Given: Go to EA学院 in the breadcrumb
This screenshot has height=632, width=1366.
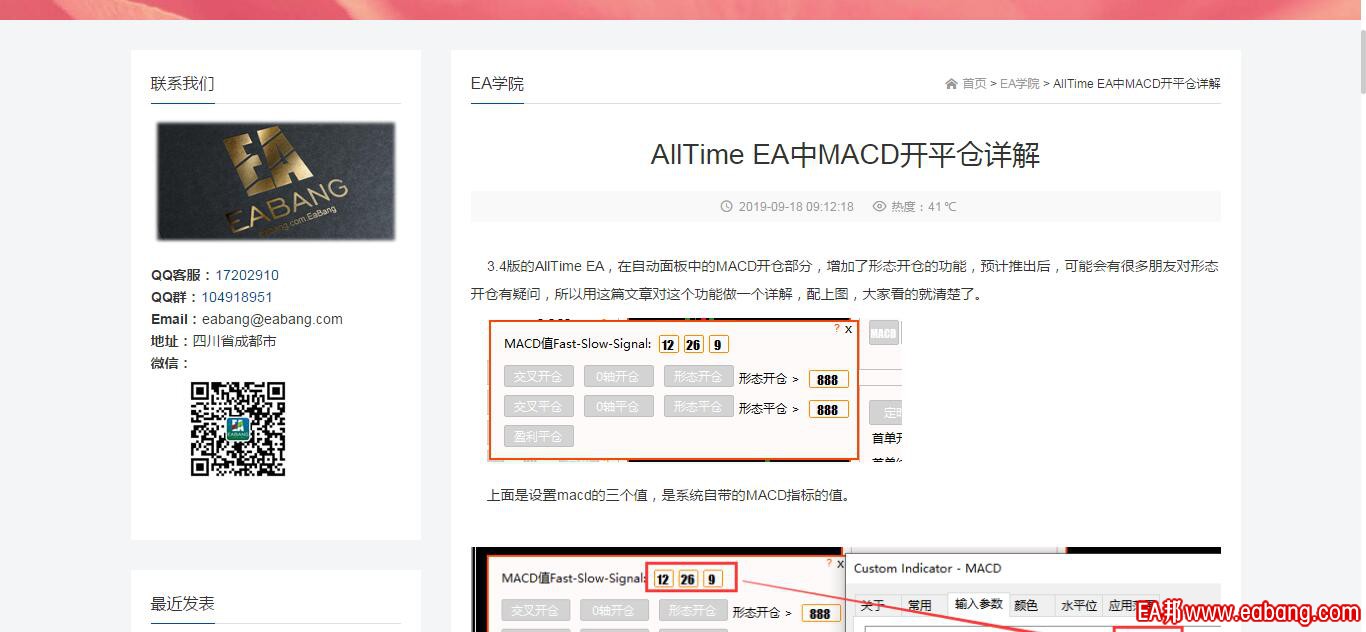Looking at the screenshot, I should coord(1020,84).
